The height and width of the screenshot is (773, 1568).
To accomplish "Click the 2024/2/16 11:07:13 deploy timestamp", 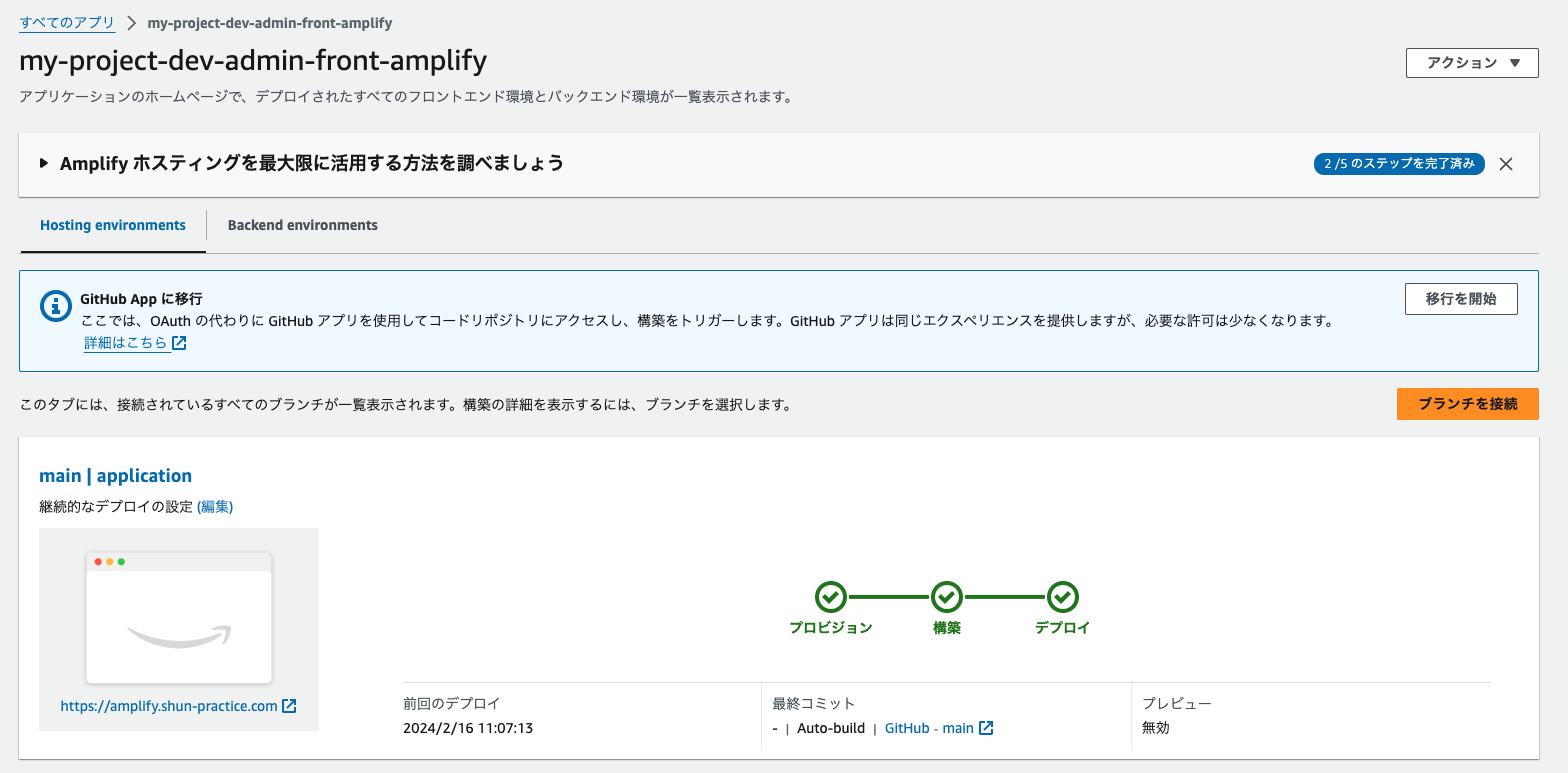I will [468, 728].
